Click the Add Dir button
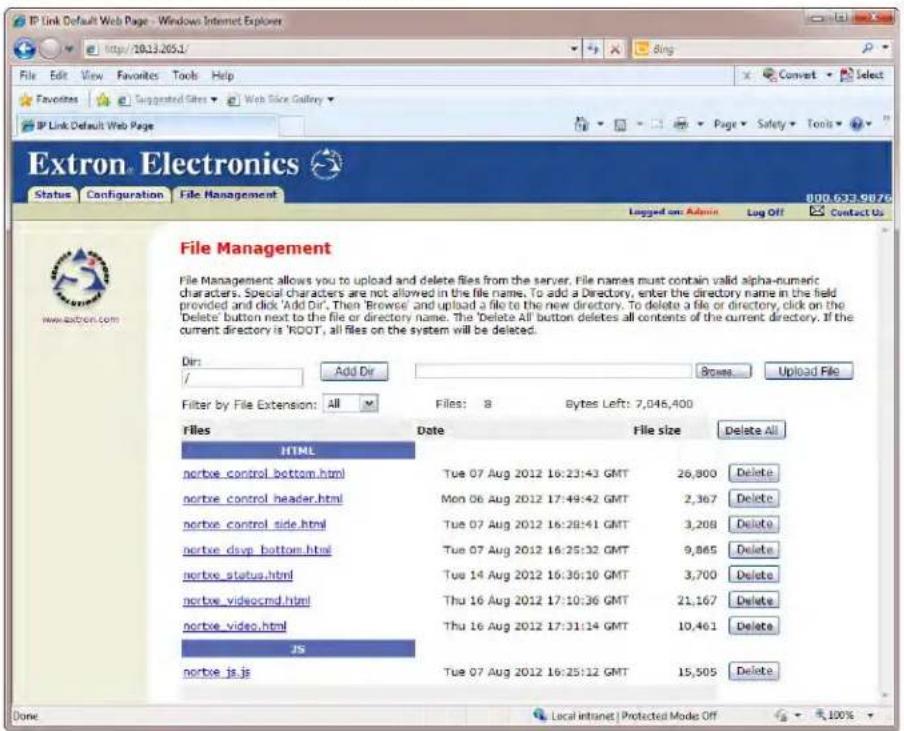The image size is (904, 731). 354,371
